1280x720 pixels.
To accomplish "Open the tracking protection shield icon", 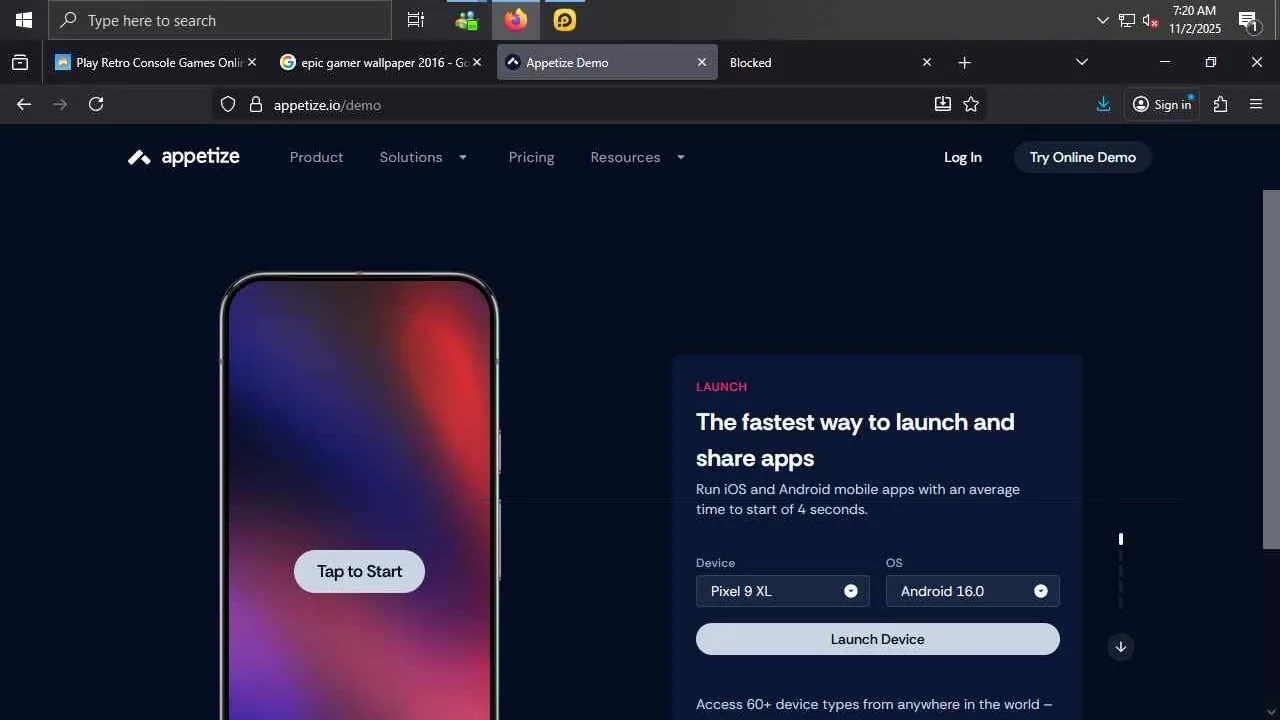I will click(228, 104).
